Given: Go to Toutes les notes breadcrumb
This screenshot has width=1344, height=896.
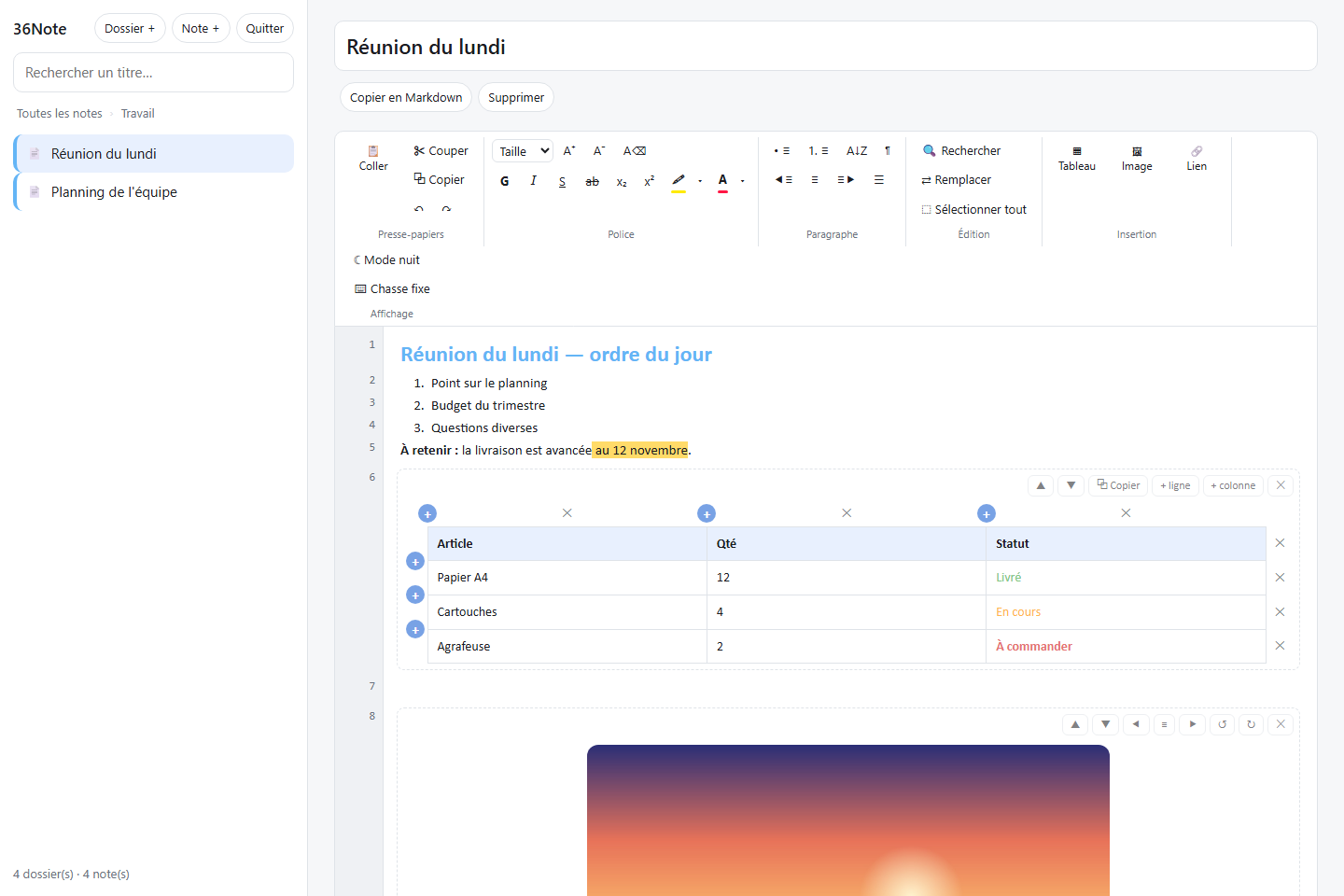Looking at the screenshot, I should pos(60,114).
